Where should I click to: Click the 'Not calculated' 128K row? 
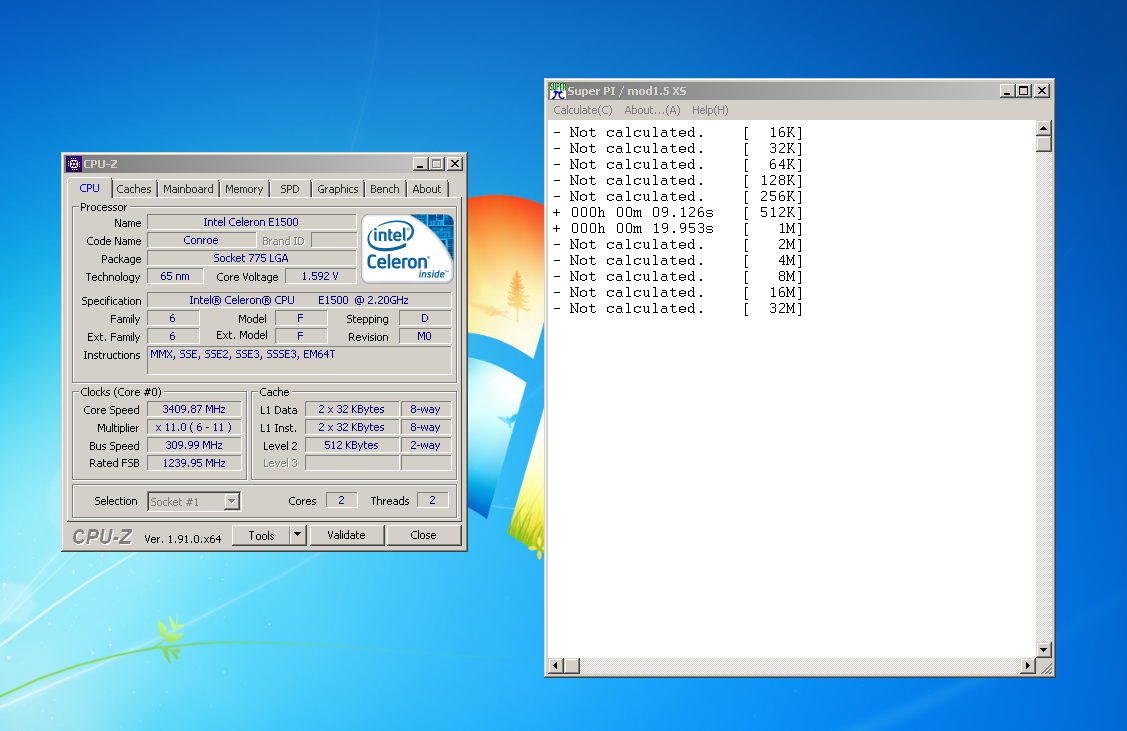(x=677, y=180)
